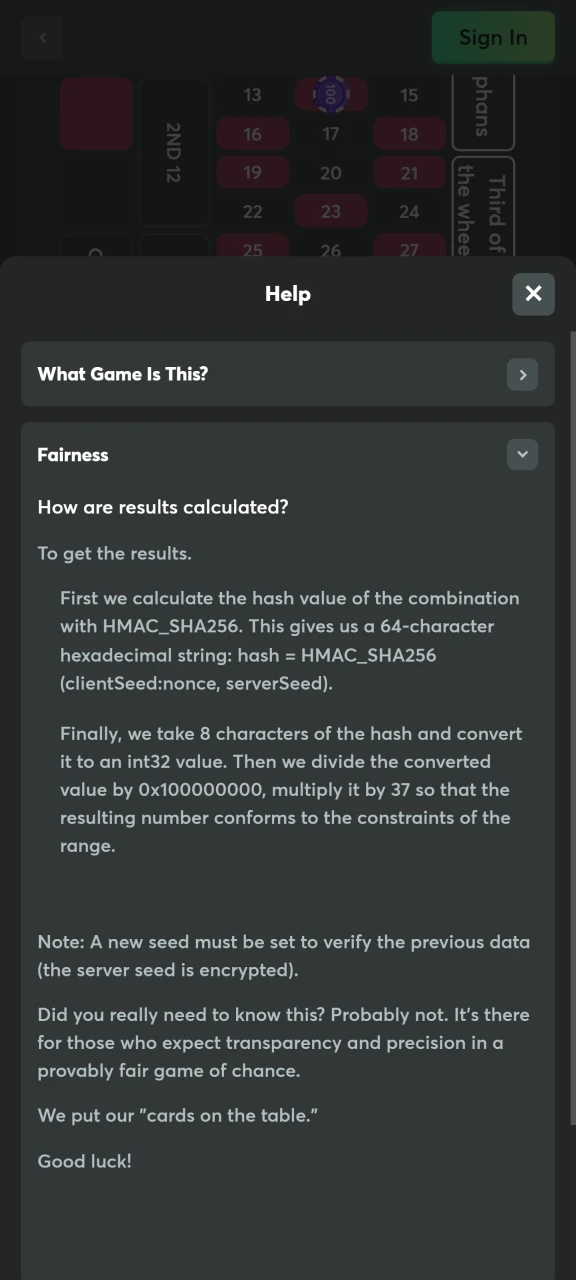
Task: Close the Help panel
Action: pos(533,294)
